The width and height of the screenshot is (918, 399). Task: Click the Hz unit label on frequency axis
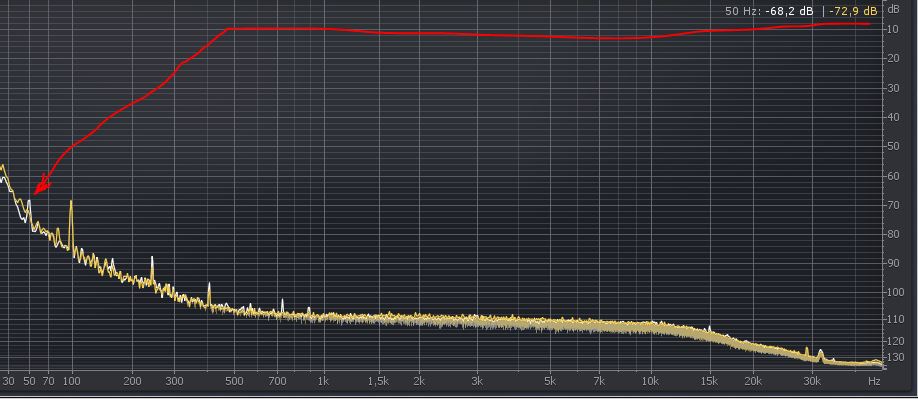coord(875,381)
